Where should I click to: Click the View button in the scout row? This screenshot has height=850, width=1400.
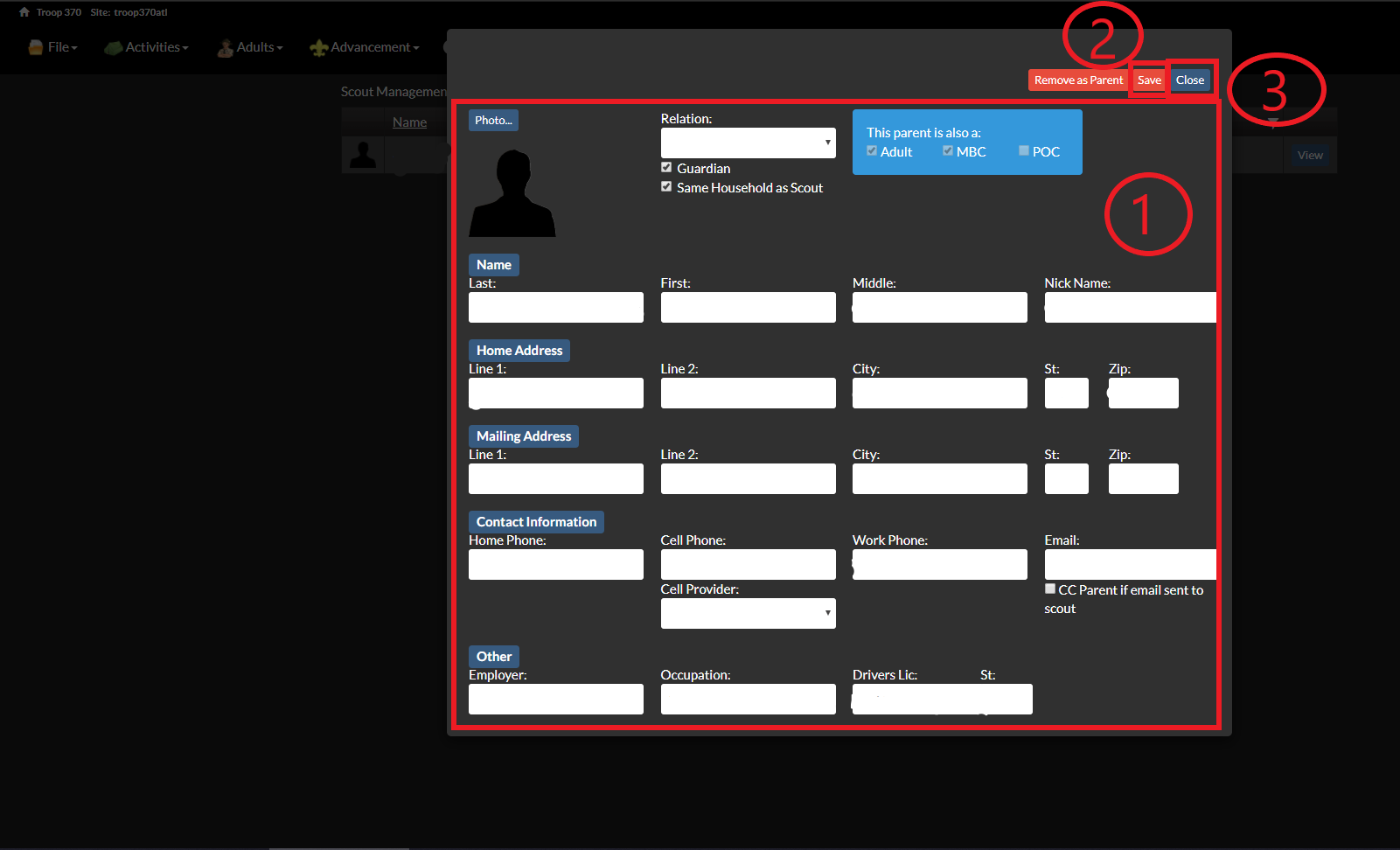(x=1309, y=155)
